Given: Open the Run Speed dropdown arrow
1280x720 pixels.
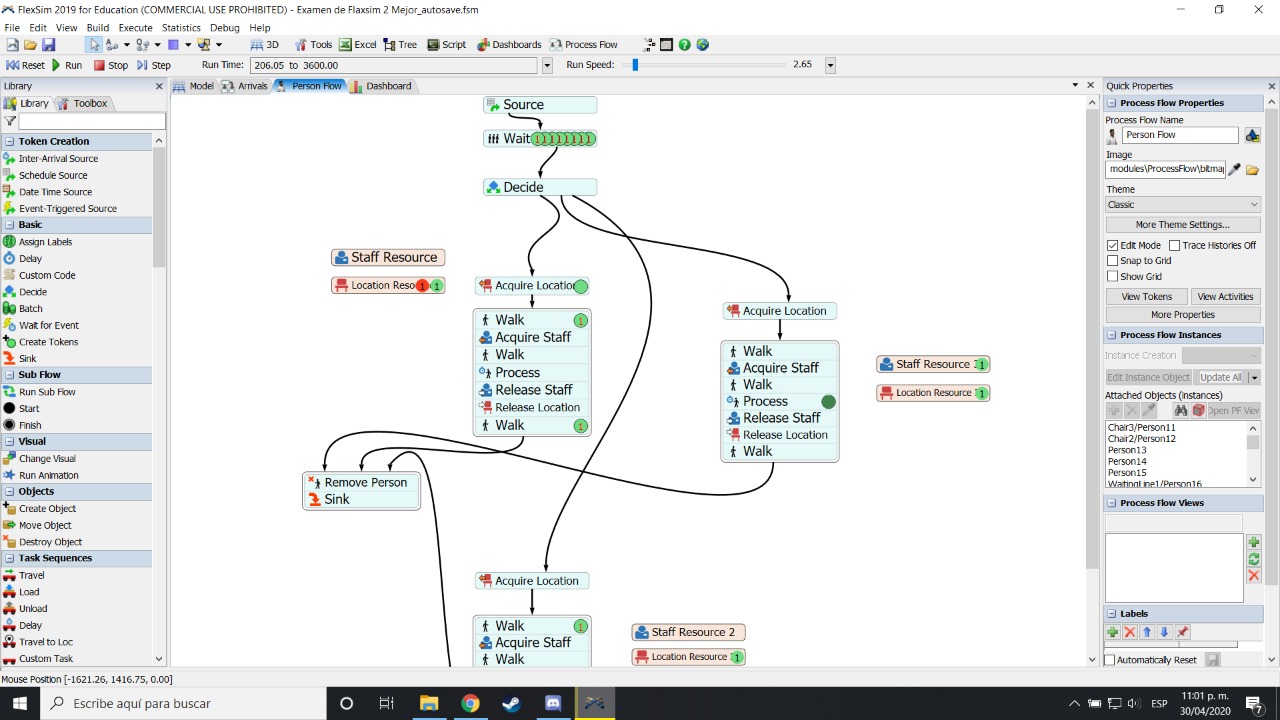Looking at the screenshot, I should pos(830,65).
